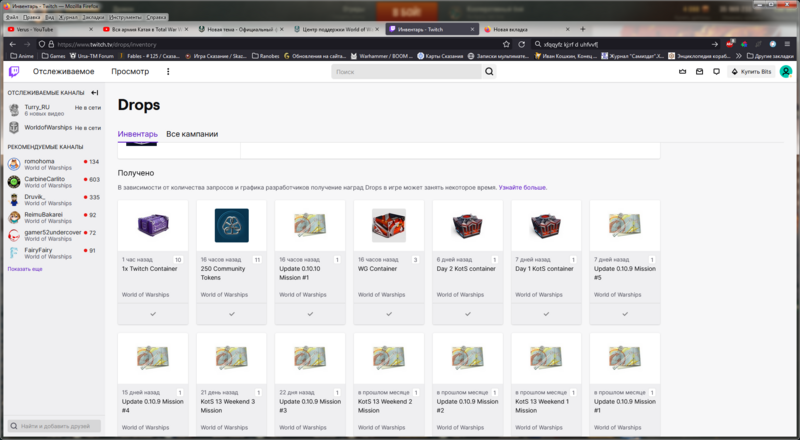Open WorldofWarships followed channel
The height and width of the screenshot is (440, 800).
point(54,128)
